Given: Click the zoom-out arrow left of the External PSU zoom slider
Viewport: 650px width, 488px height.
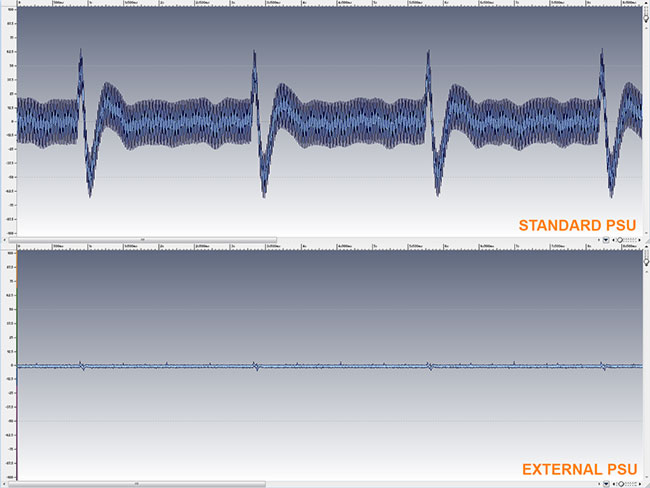Looking at the screenshot, I should click(x=614, y=484).
